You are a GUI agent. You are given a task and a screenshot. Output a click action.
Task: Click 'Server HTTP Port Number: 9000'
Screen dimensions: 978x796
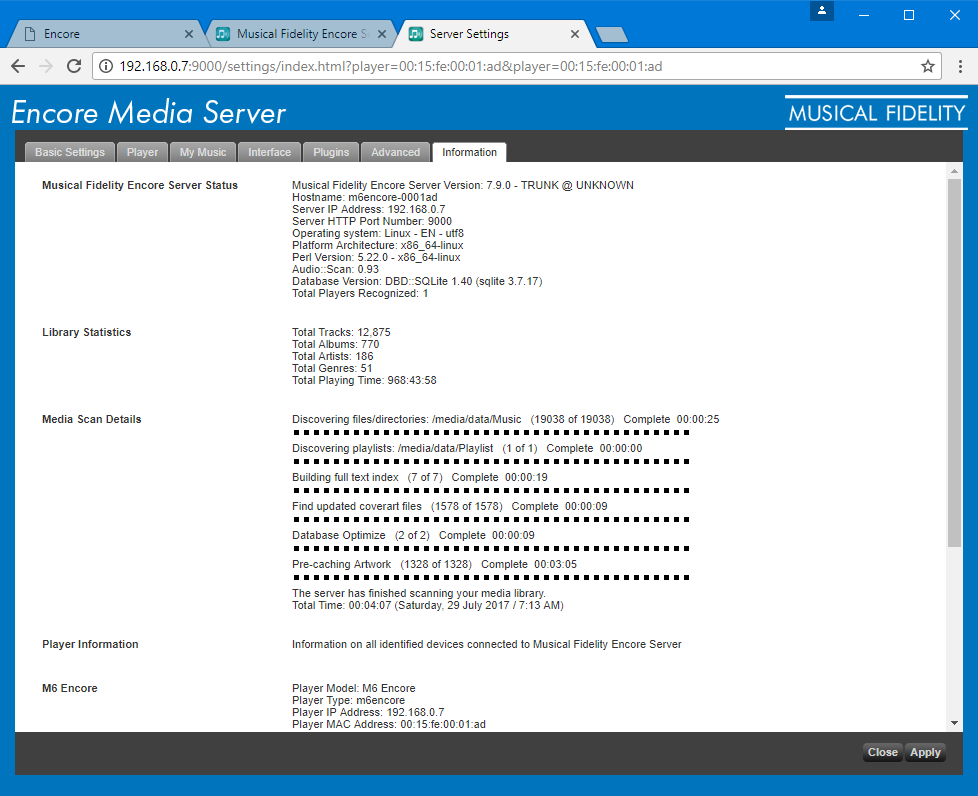[372, 221]
